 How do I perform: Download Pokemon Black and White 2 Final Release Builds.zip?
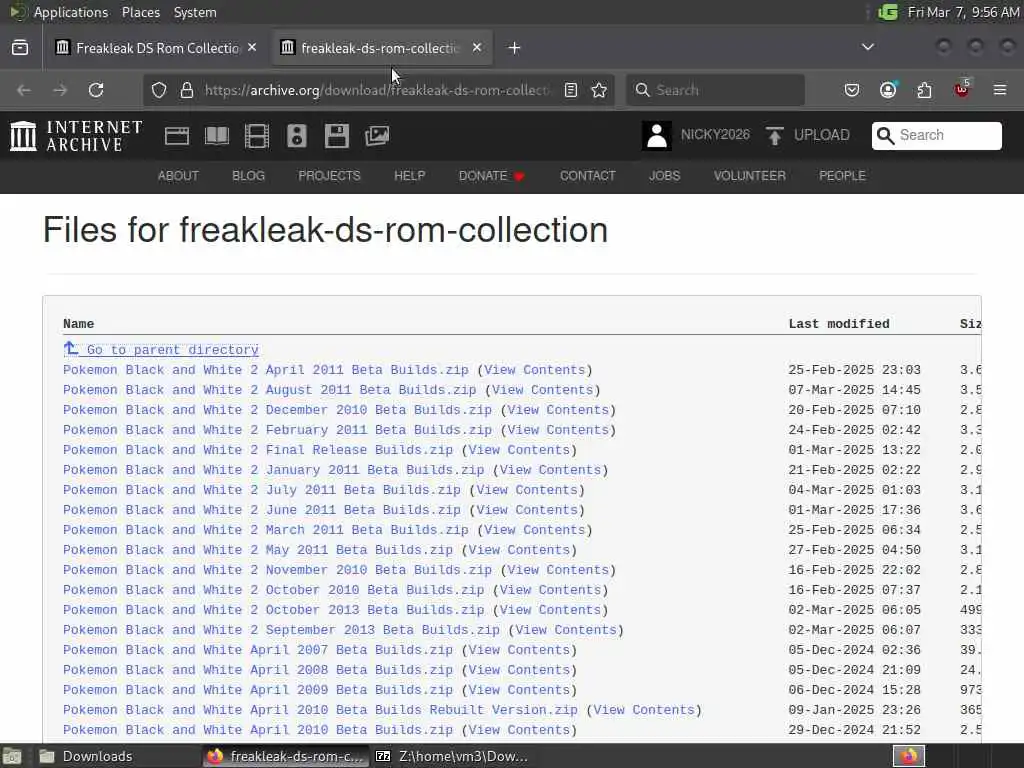coord(258,450)
